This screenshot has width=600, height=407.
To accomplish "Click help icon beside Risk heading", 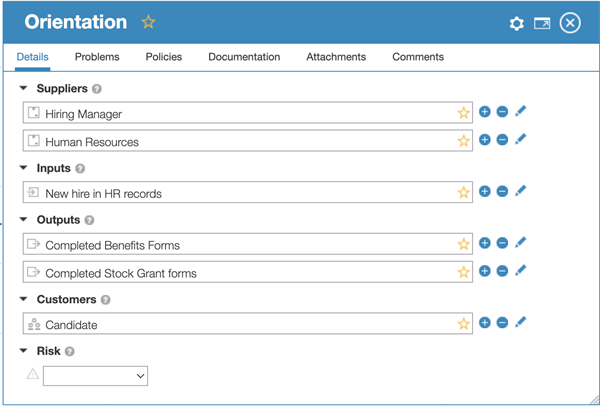I will (70, 351).
